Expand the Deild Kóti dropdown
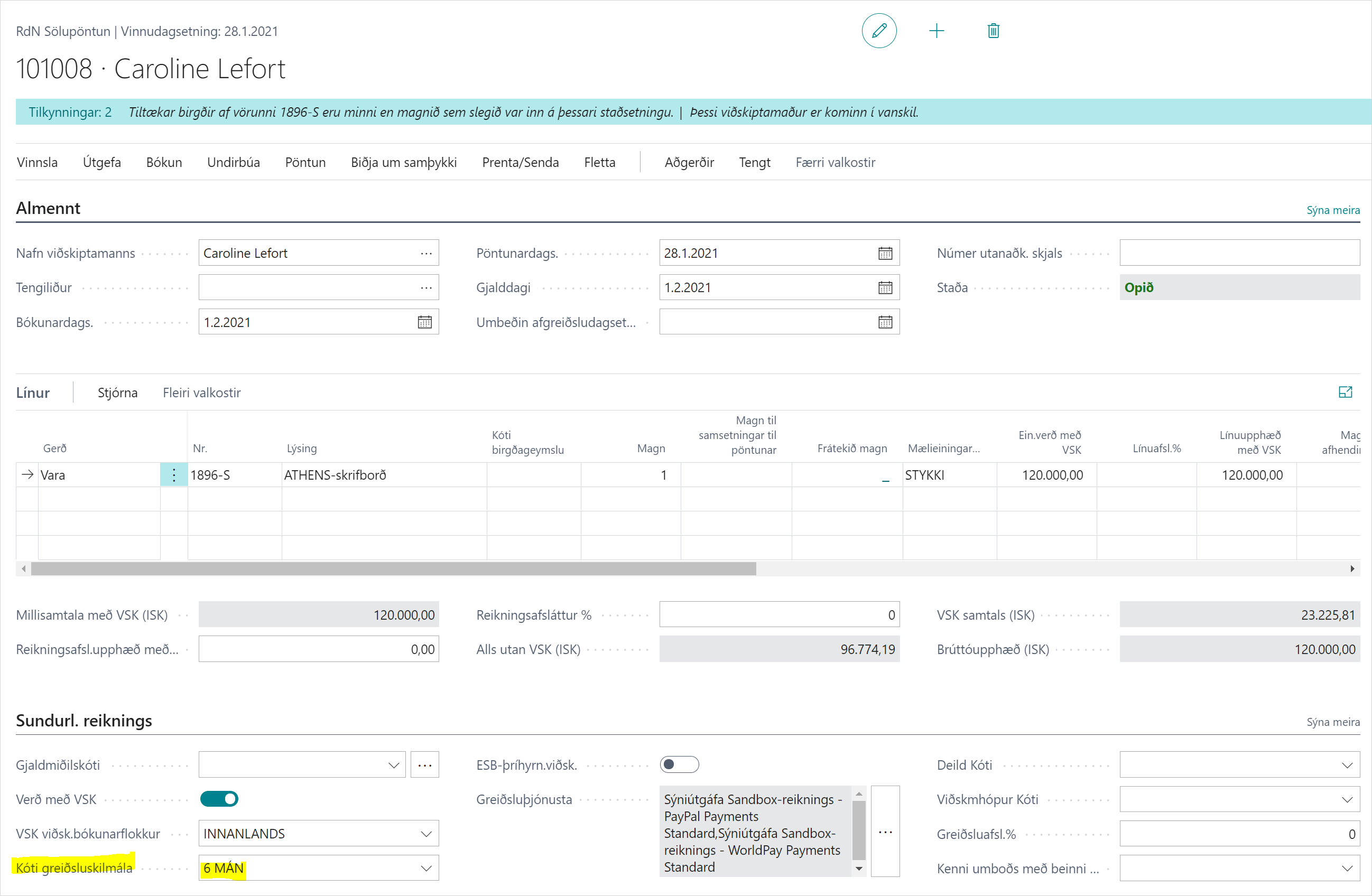The image size is (1372, 896). click(1347, 765)
